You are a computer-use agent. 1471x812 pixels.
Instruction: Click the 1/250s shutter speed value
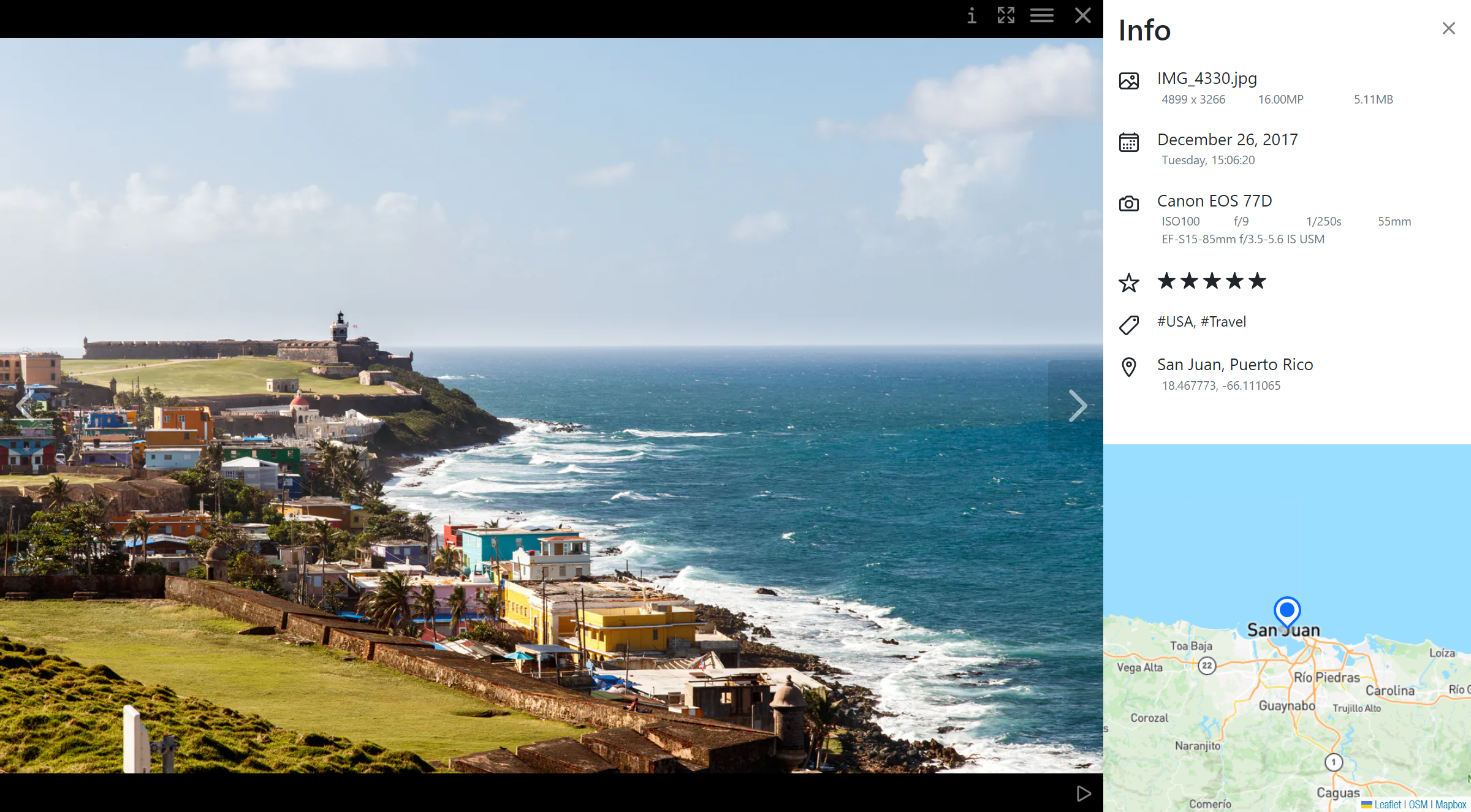point(1324,221)
